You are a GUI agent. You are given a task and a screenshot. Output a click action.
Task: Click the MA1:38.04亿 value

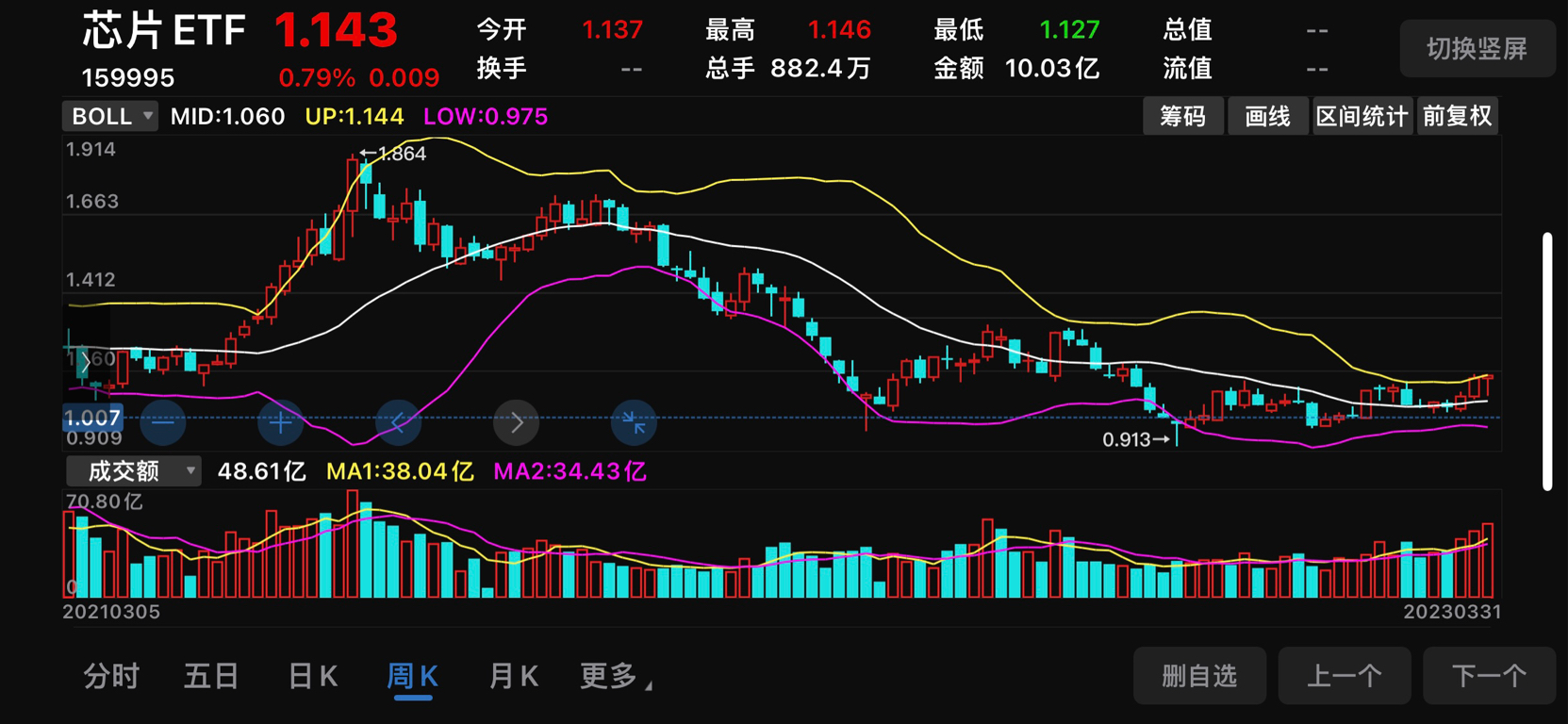click(x=400, y=471)
